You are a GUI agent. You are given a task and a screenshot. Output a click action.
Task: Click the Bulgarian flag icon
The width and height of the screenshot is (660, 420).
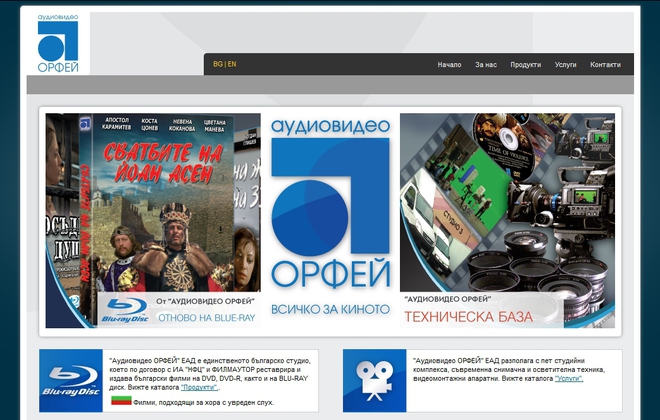[121, 401]
